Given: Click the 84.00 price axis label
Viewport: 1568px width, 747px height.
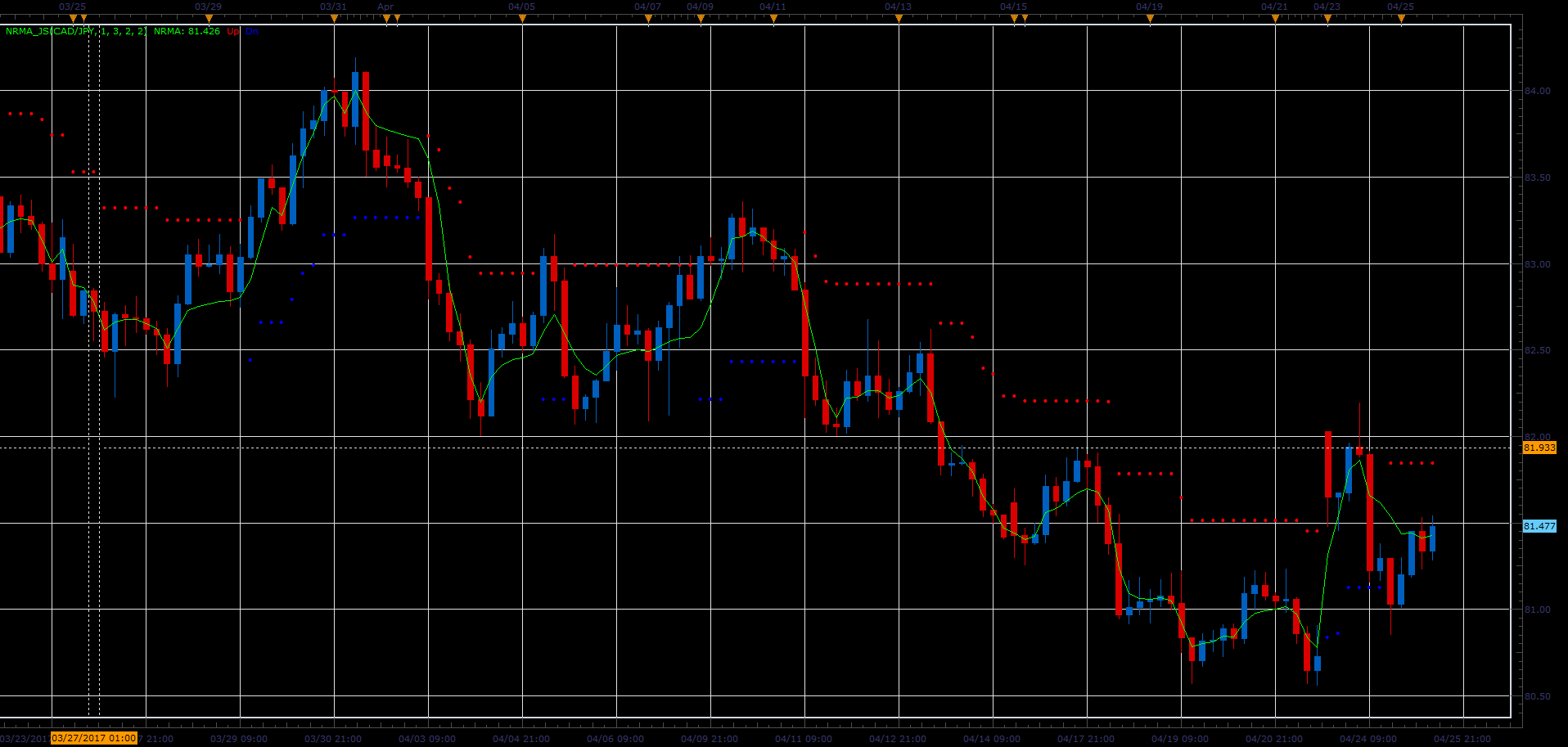Looking at the screenshot, I should [x=1537, y=91].
